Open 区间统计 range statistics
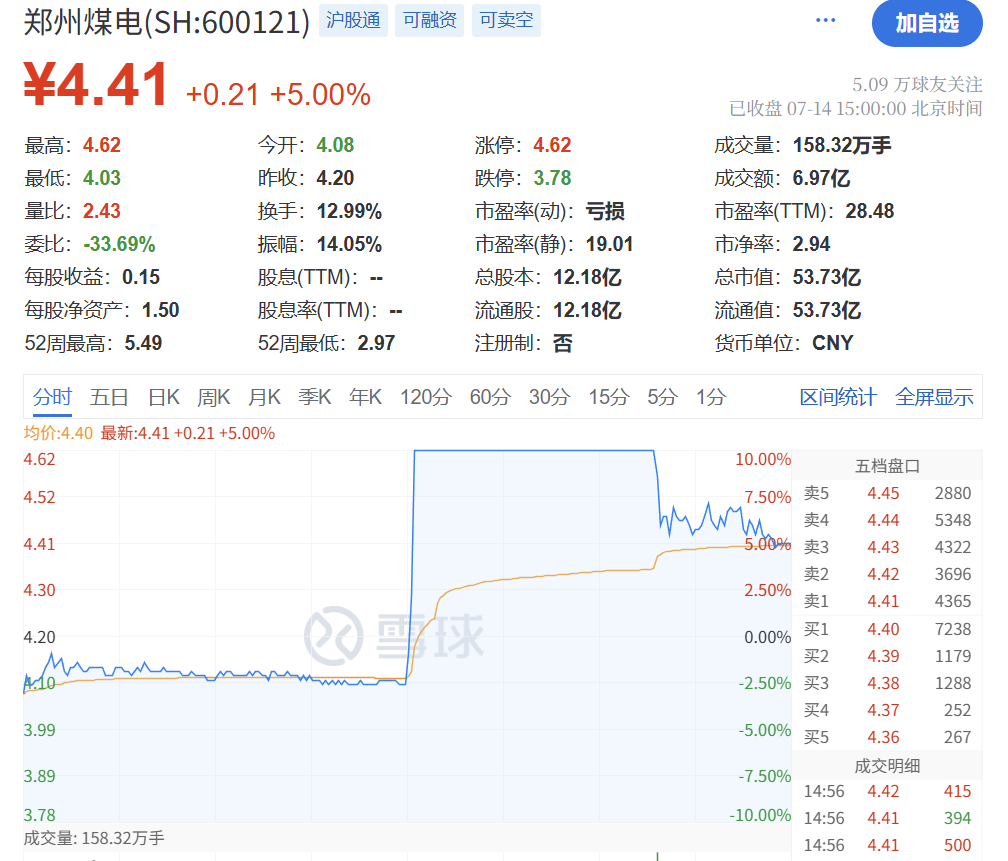This screenshot has width=1008, height=861. pyautogui.click(x=838, y=397)
